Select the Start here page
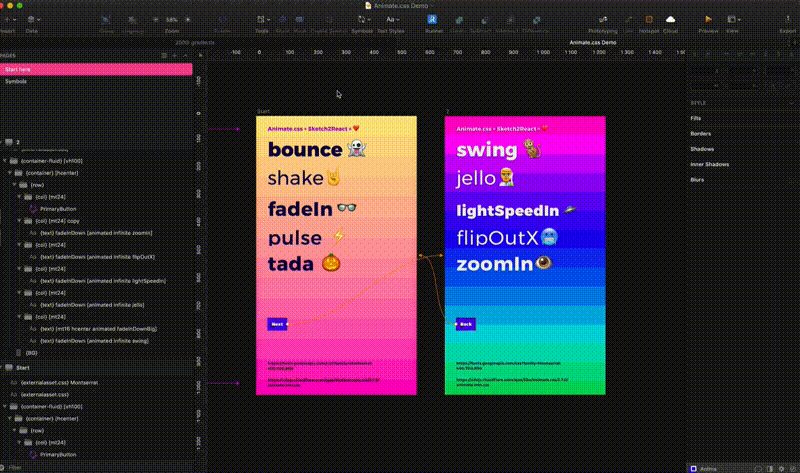This screenshot has height=473, width=800. tap(96, 69)
